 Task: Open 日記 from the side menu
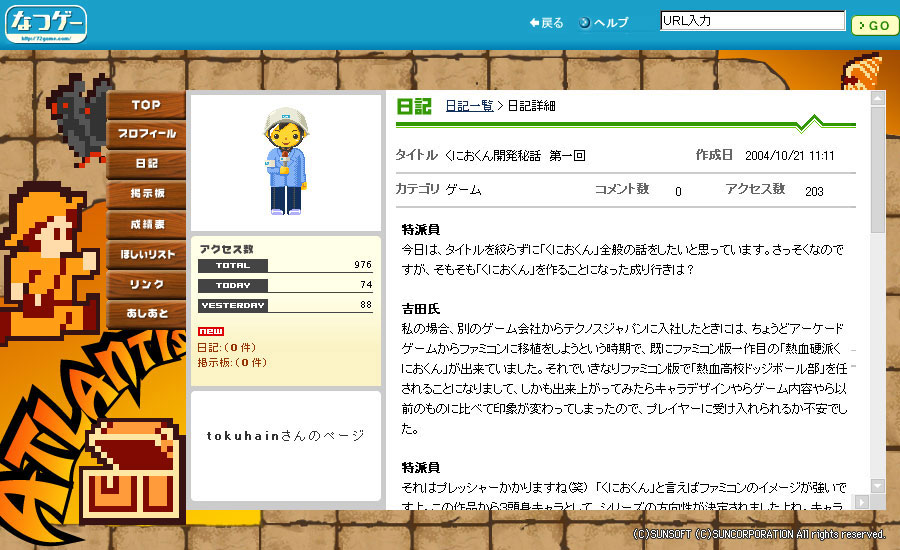[146, 164]
